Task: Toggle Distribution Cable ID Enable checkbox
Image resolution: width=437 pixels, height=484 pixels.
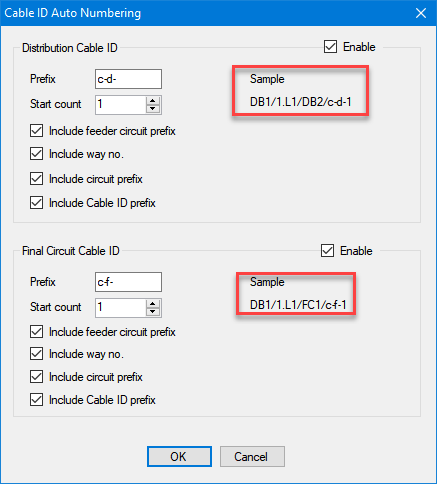Action: pos(330,47)
